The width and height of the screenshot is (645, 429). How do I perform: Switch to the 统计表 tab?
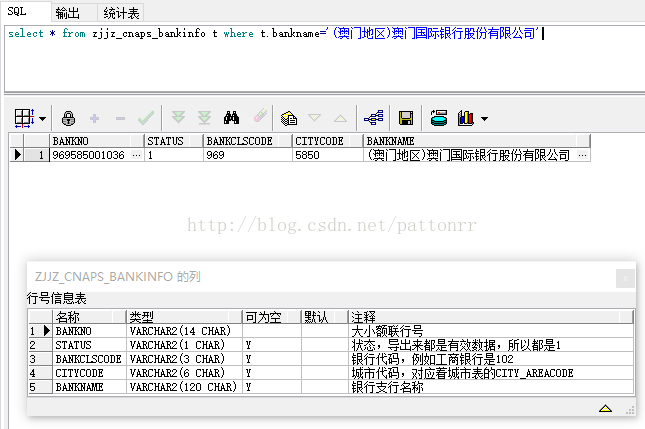pos(121,13)
